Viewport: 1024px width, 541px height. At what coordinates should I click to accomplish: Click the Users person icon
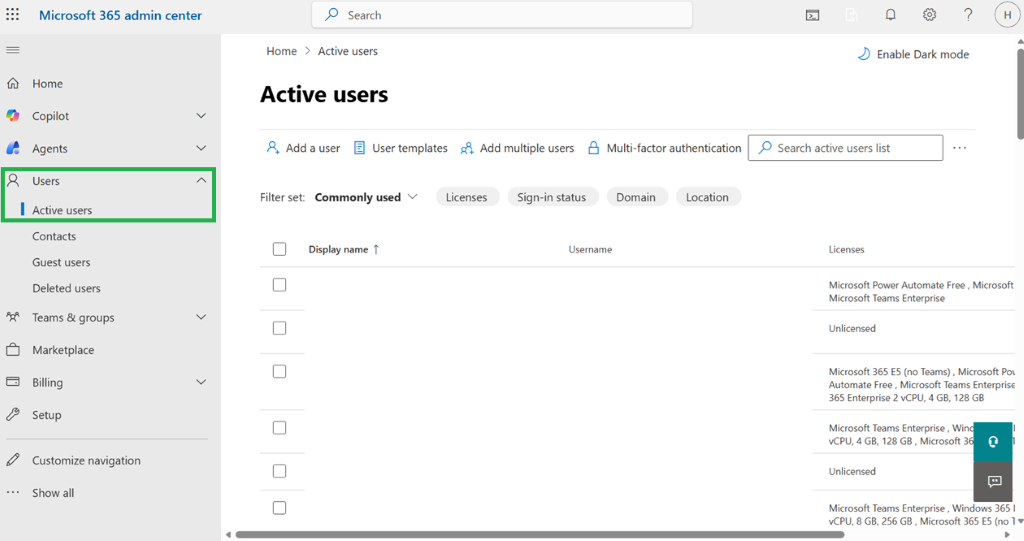coord(12,180)
